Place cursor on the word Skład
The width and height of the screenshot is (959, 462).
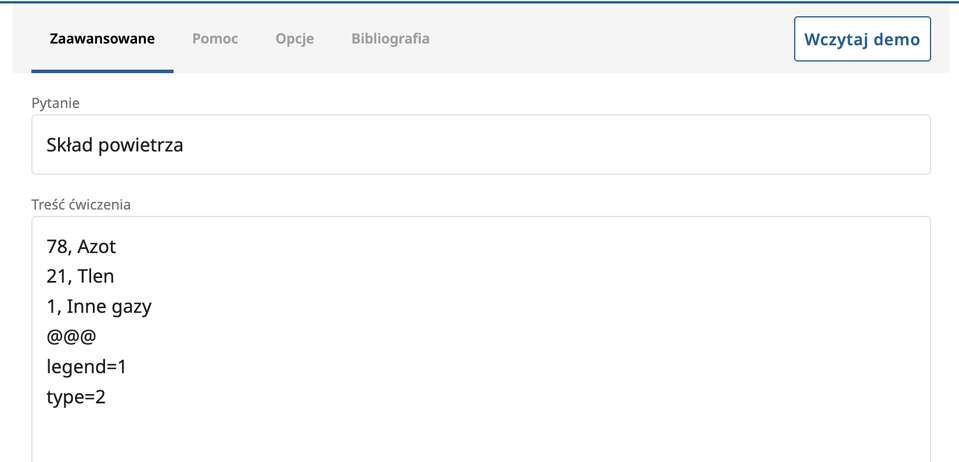pyautogui.click(x=71, y=146)
